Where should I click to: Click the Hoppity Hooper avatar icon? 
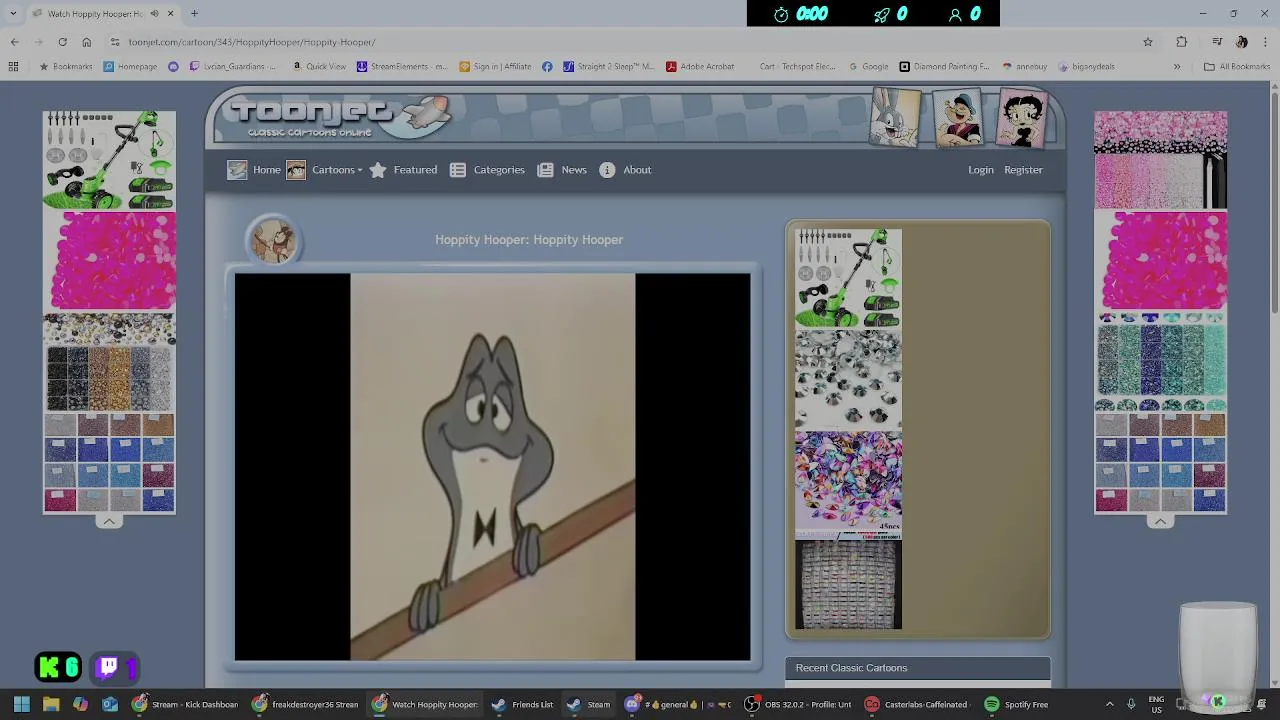(x=272, y=241)
